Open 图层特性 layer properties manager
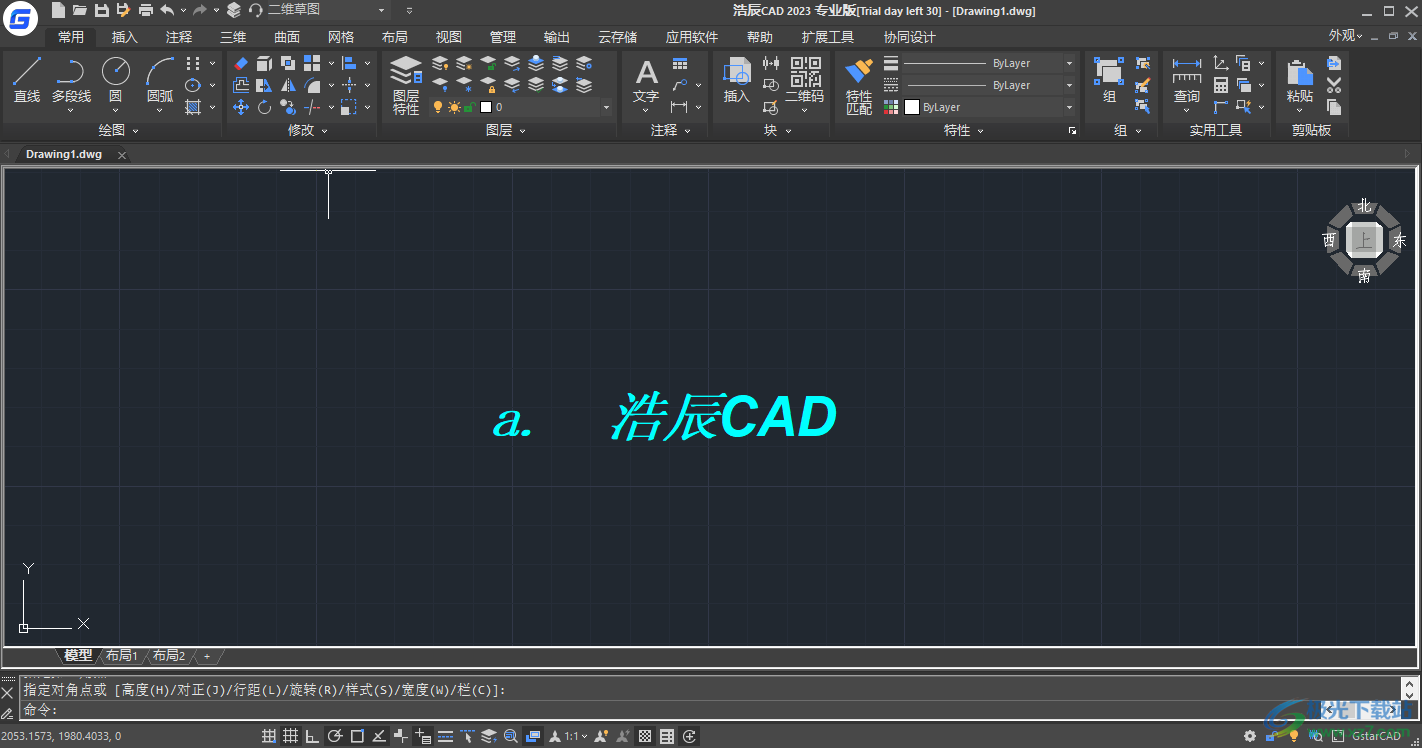The width and height of the screenshot is (1423, 748). tap(406, 85)
